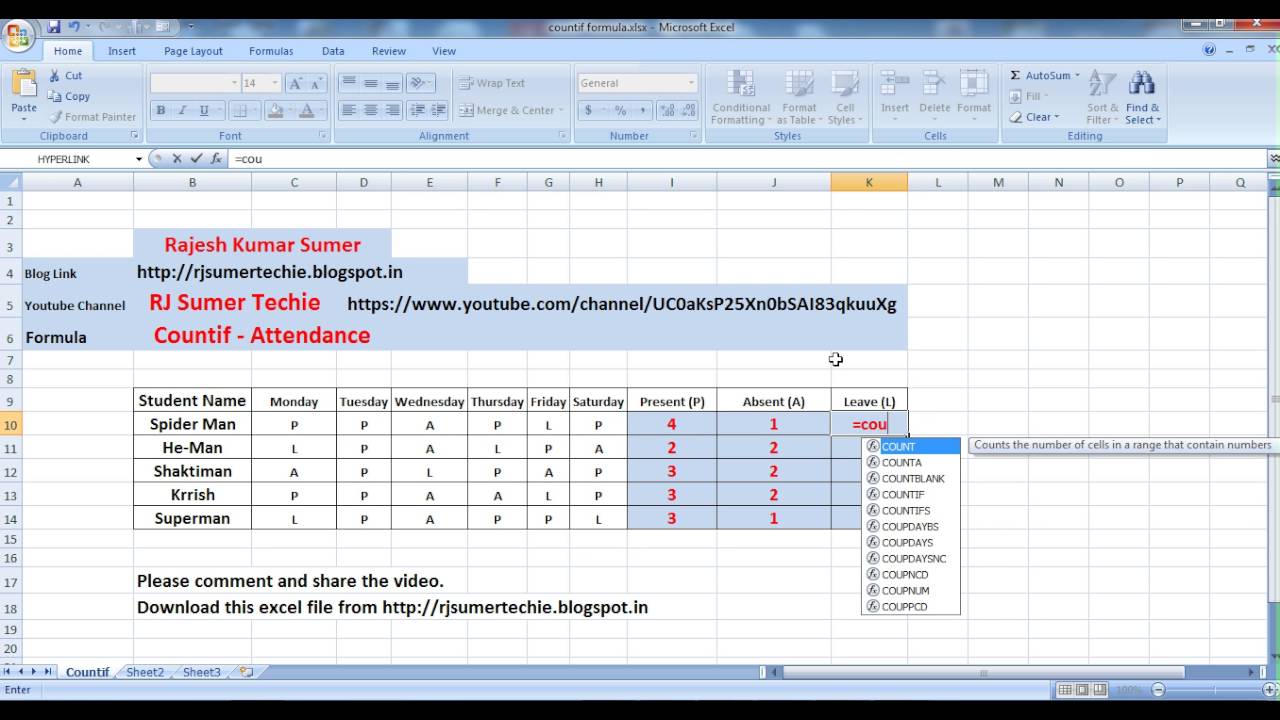Image resolution: width=1280 pixels, height=720 pixels.
Task: Select column K header
Action: pyautogui.click(x=869, y=182)
